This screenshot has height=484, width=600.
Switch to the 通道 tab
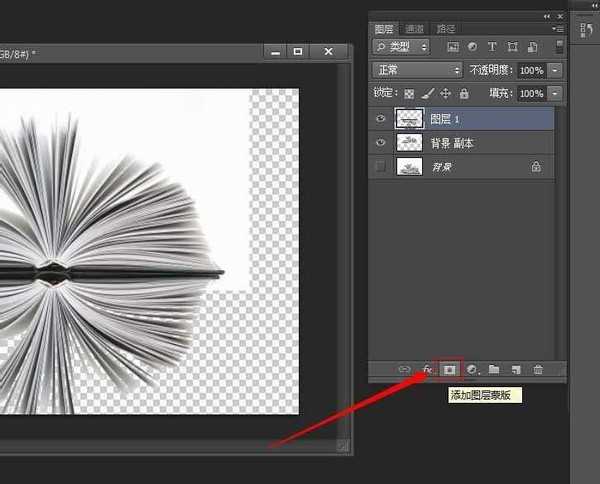pos(413,29)
